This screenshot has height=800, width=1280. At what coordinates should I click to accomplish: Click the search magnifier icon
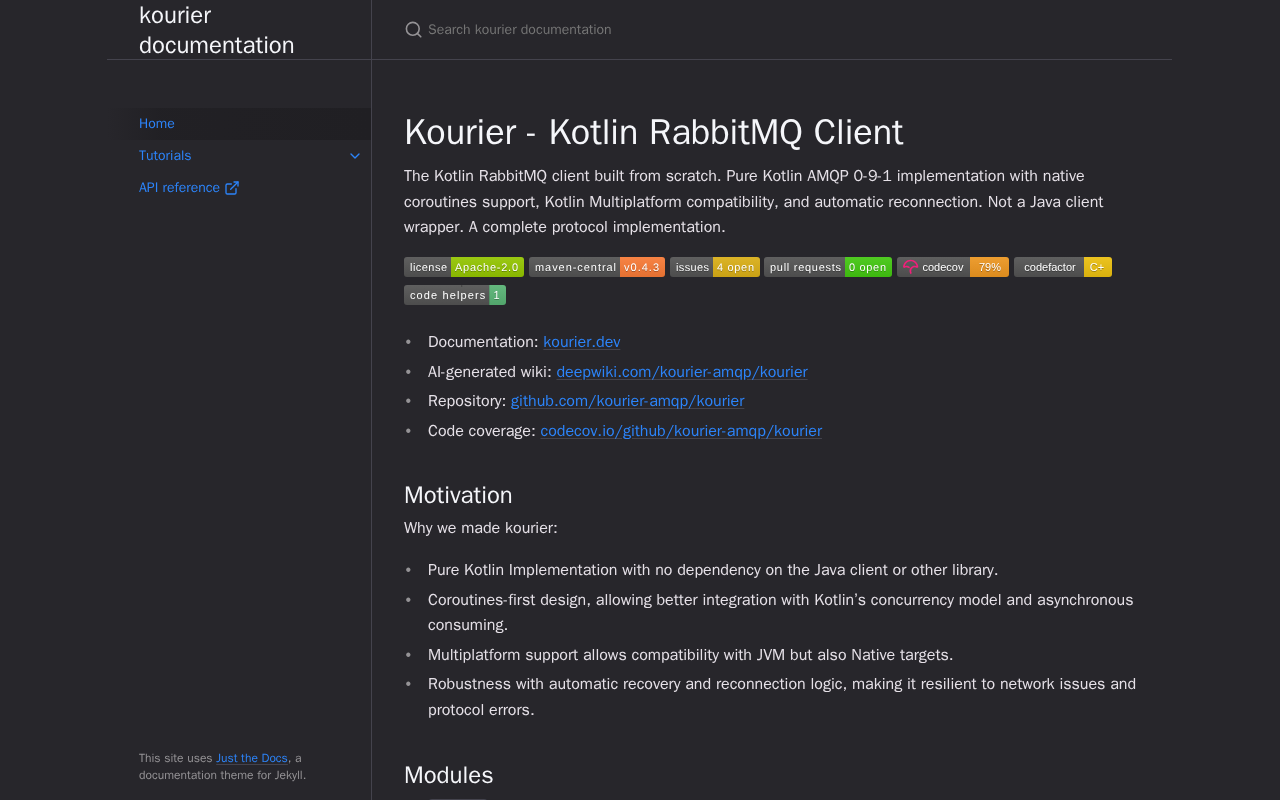pyautogui.click(x=413, y=30)
